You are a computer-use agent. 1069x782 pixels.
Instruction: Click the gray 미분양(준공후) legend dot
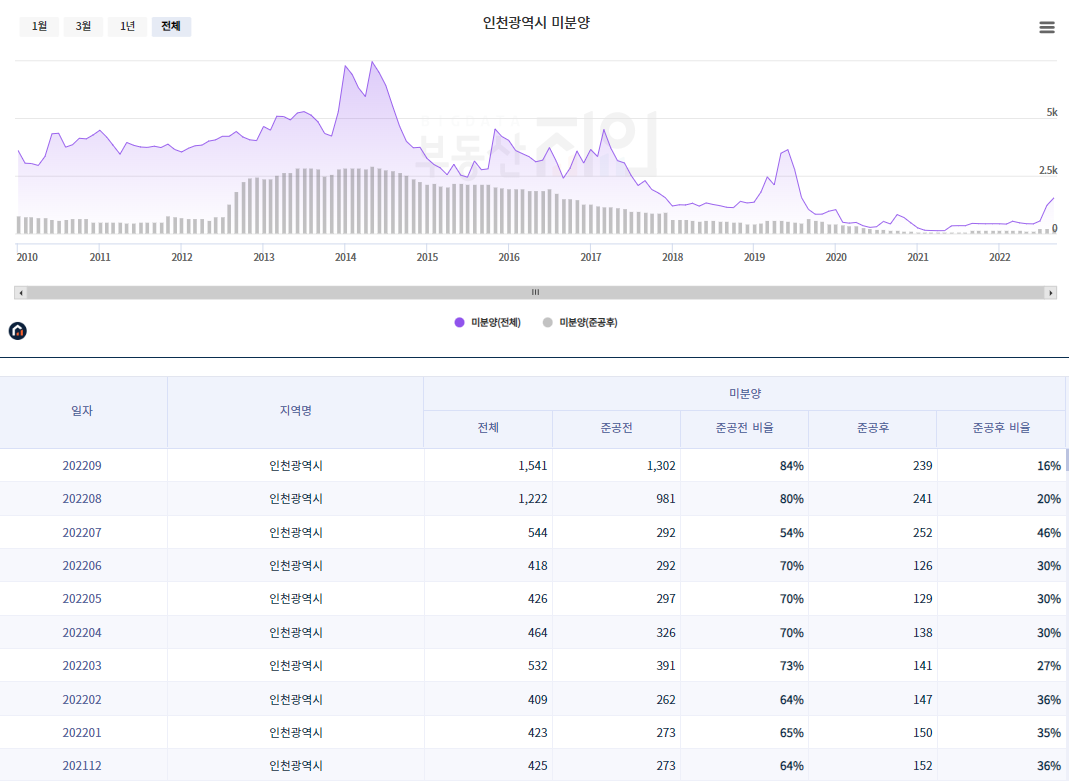coord(547,322)
